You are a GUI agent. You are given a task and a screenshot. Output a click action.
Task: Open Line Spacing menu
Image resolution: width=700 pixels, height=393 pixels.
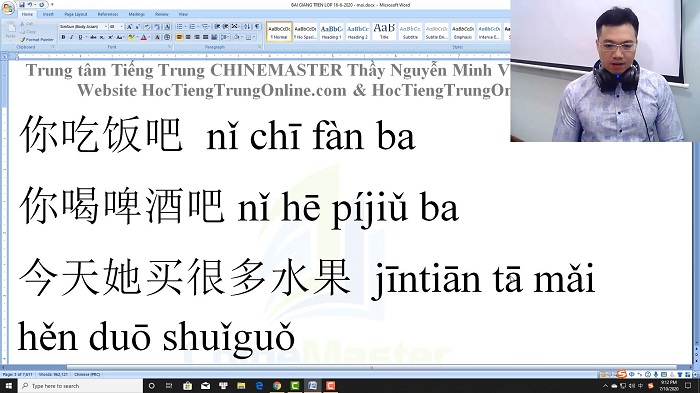225,37
